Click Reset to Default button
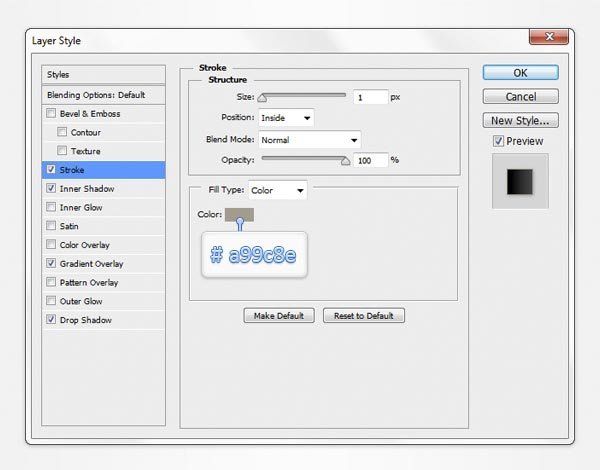The width and height of the screenshot is (600, 470). pyautogui.click(x=364, y=316)
